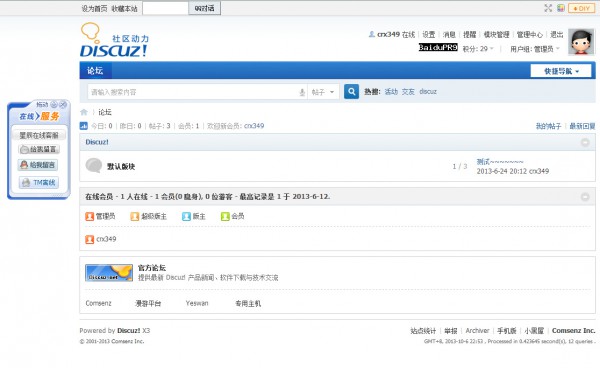
Task: Click hot search term 交友
Action: click(408, 92)
